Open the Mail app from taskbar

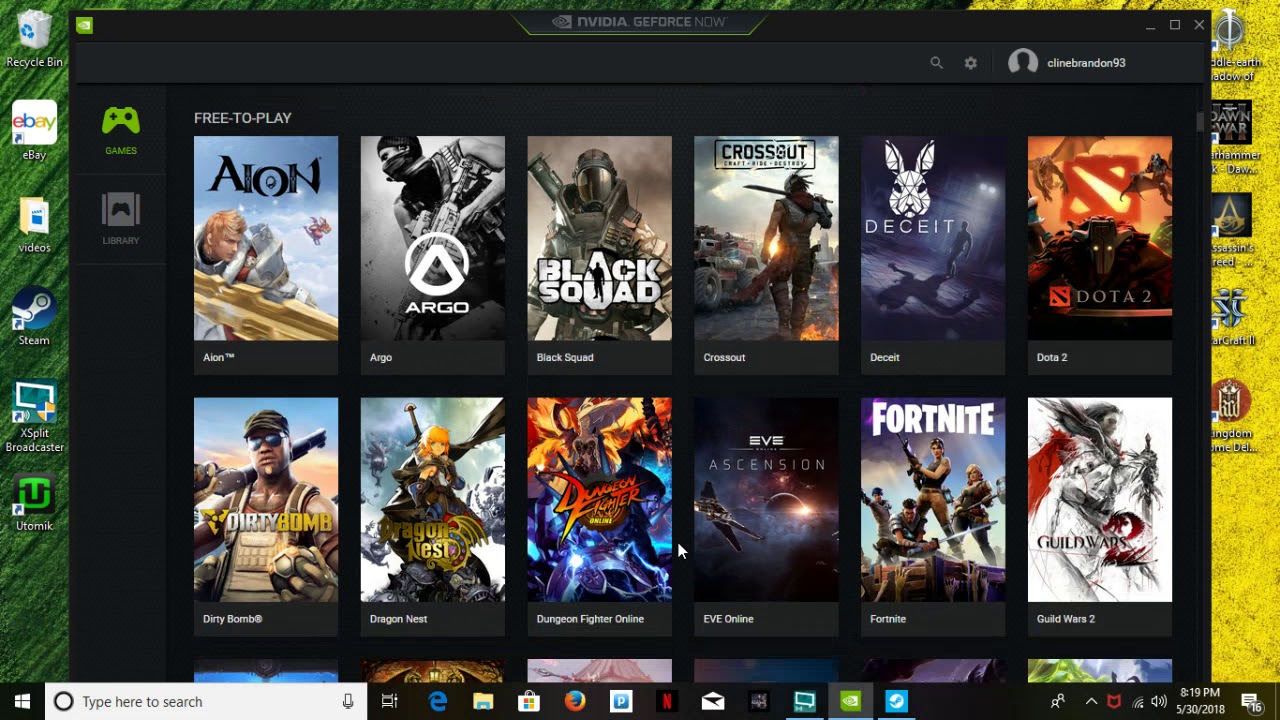pyautogui.click(x=712, y=702)
